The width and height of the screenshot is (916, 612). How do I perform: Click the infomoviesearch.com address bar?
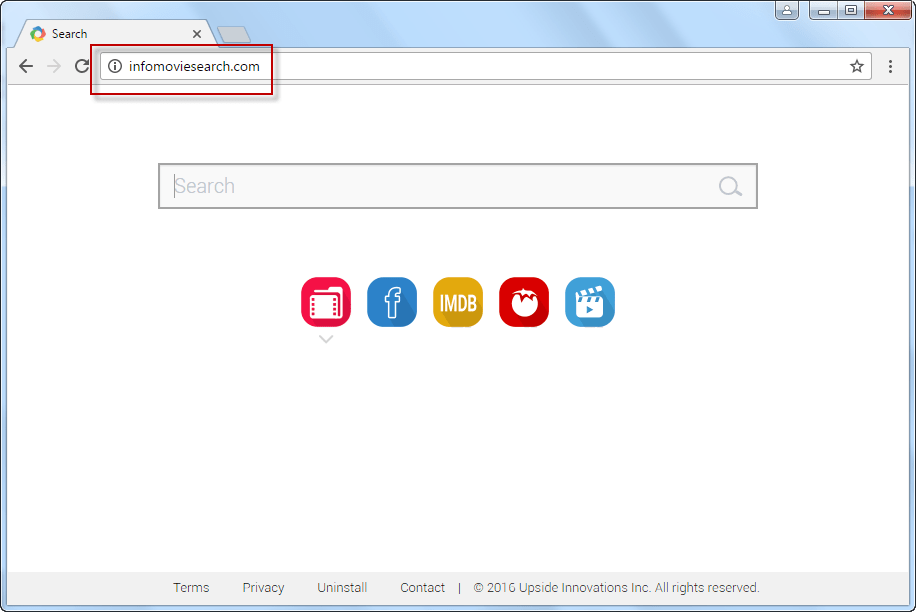click(x=486, y=66)
